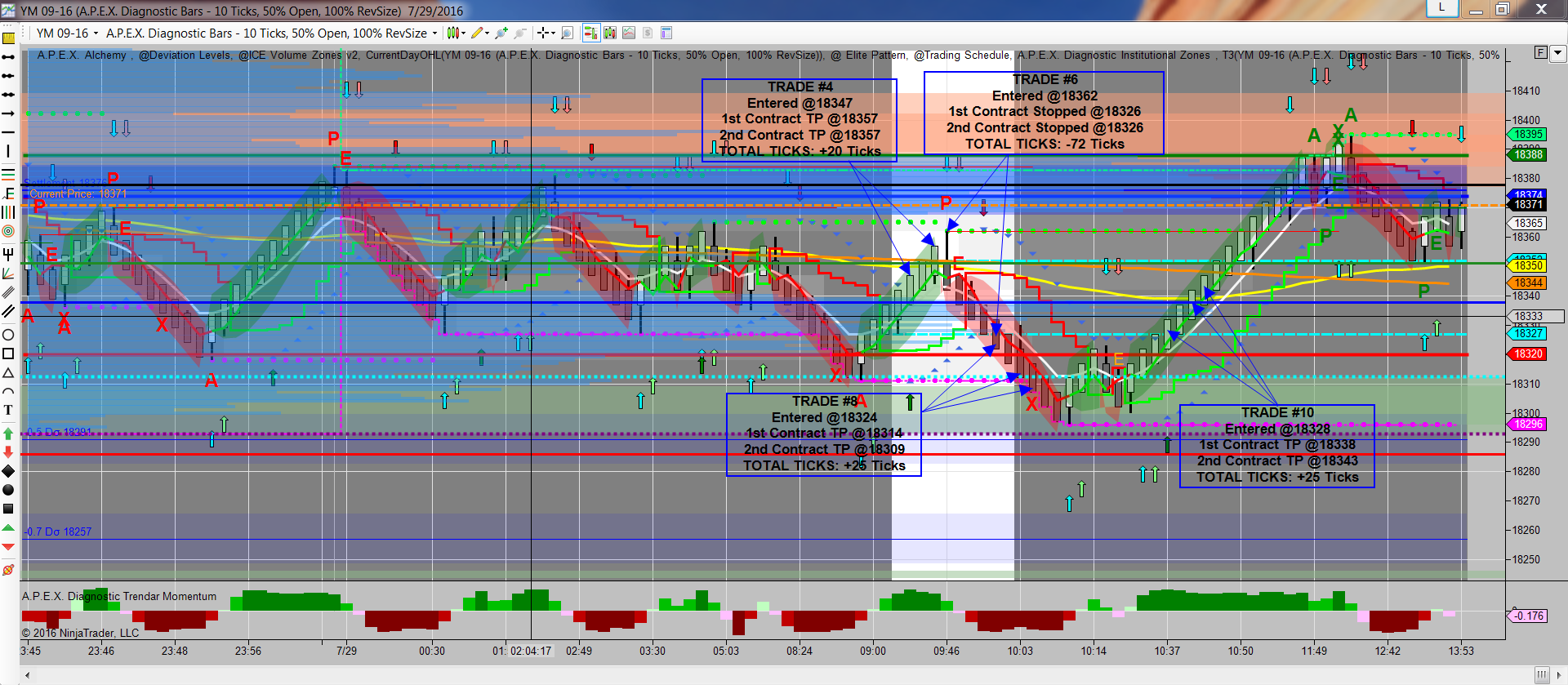Expand the crosshair cursor dropdown
Screen dimensions: 1568x685
pyautogui.click(x=553, y=33)
